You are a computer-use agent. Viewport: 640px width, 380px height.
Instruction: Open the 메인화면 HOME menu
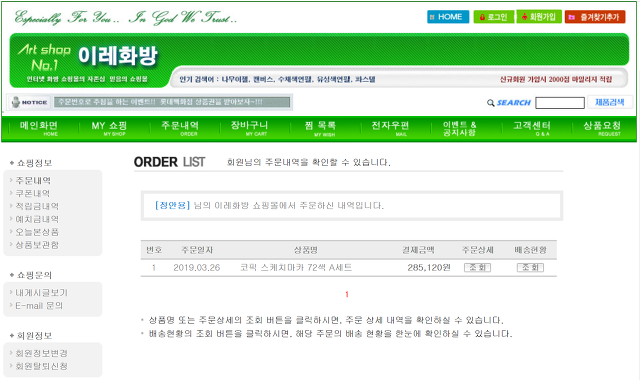point(39,128)
